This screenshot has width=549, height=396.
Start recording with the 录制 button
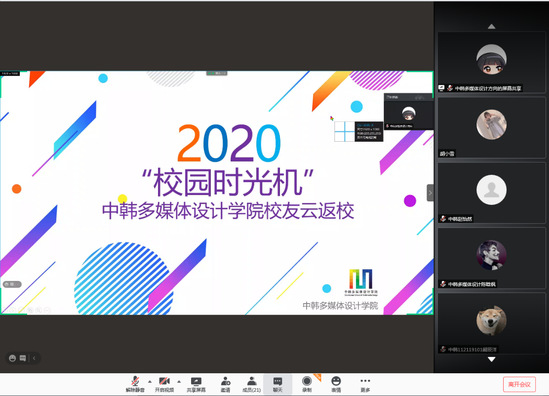(x=307, y=384)
